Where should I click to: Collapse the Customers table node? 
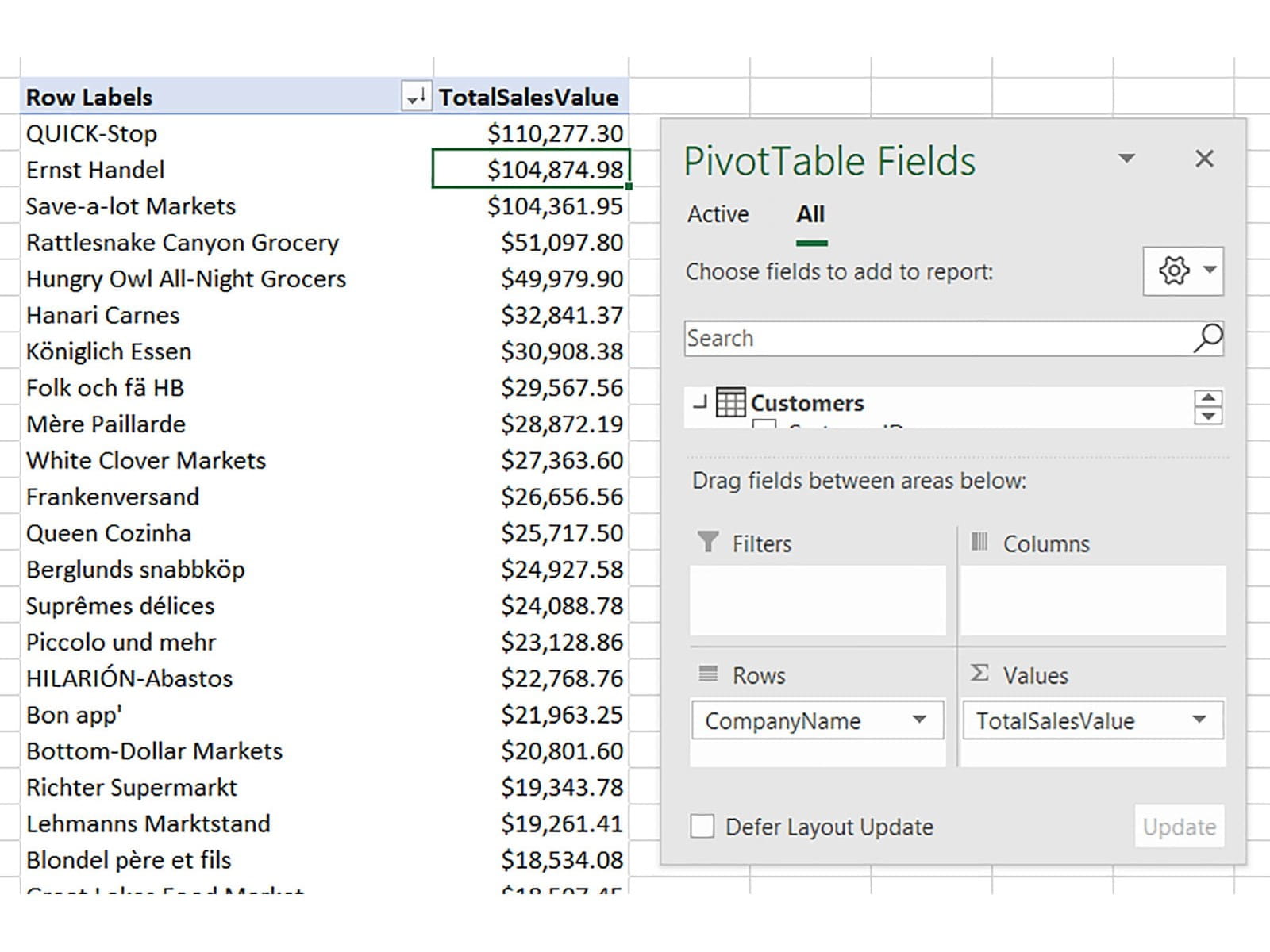699,403
